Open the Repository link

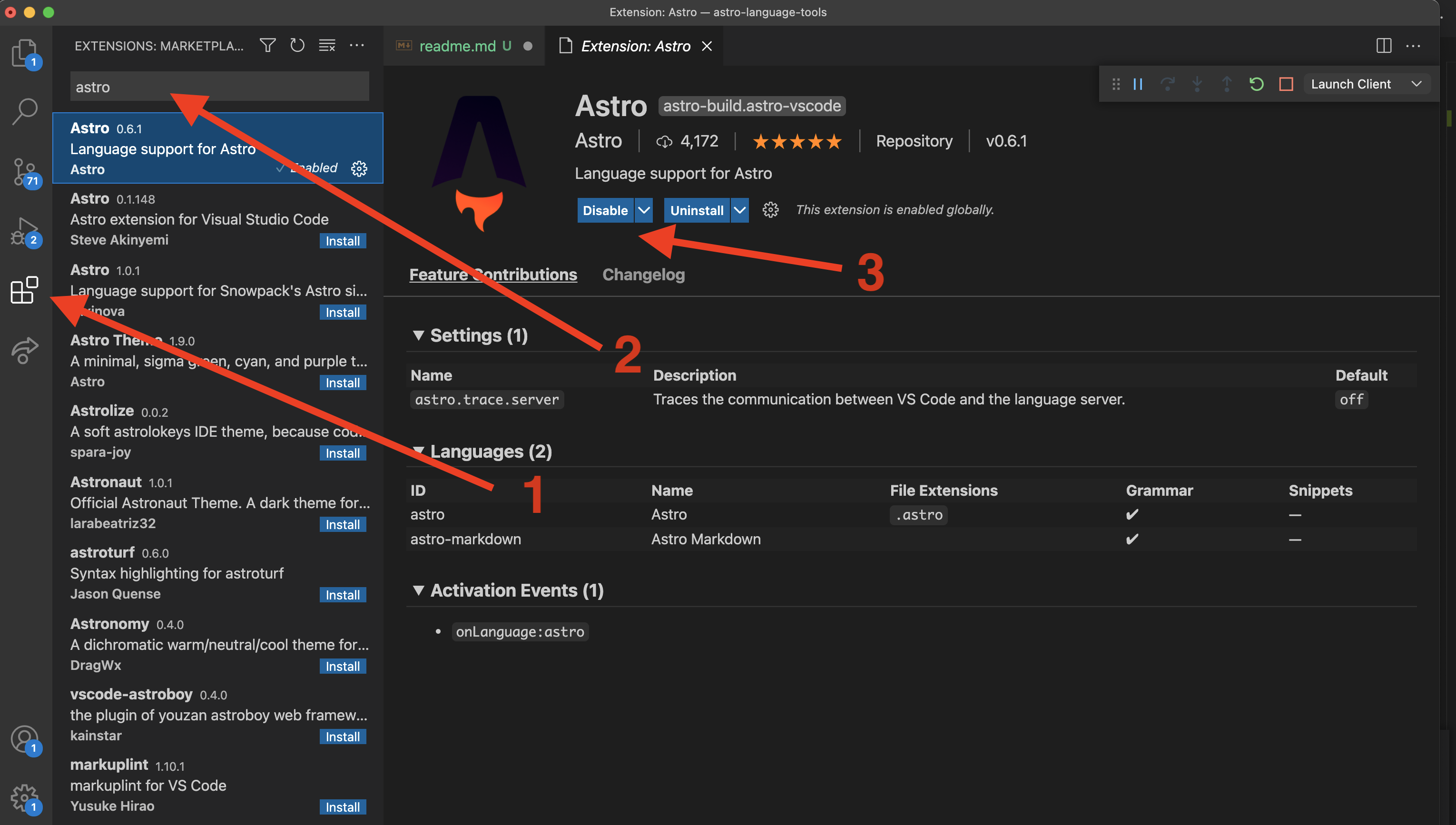(x=914, y=141)
